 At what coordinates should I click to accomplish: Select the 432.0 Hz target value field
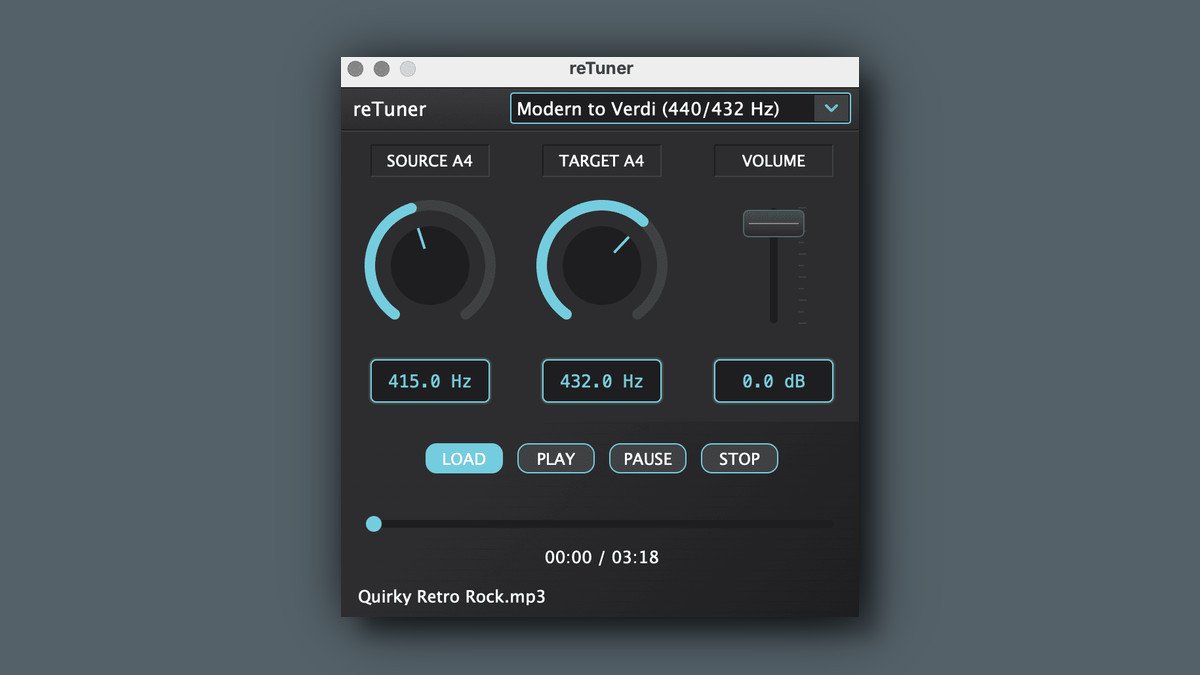tap(602, 381)
